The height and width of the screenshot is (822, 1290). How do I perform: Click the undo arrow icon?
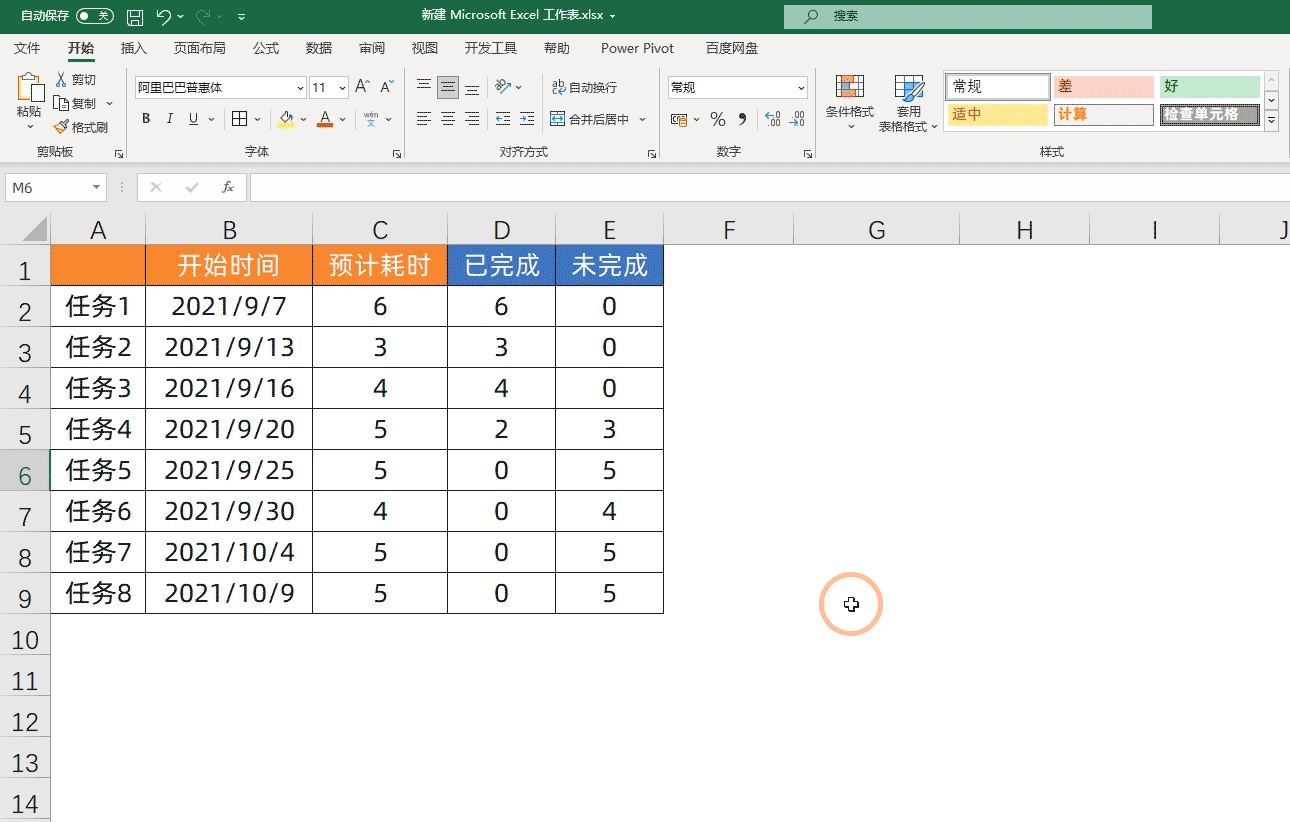pos(165,16)
